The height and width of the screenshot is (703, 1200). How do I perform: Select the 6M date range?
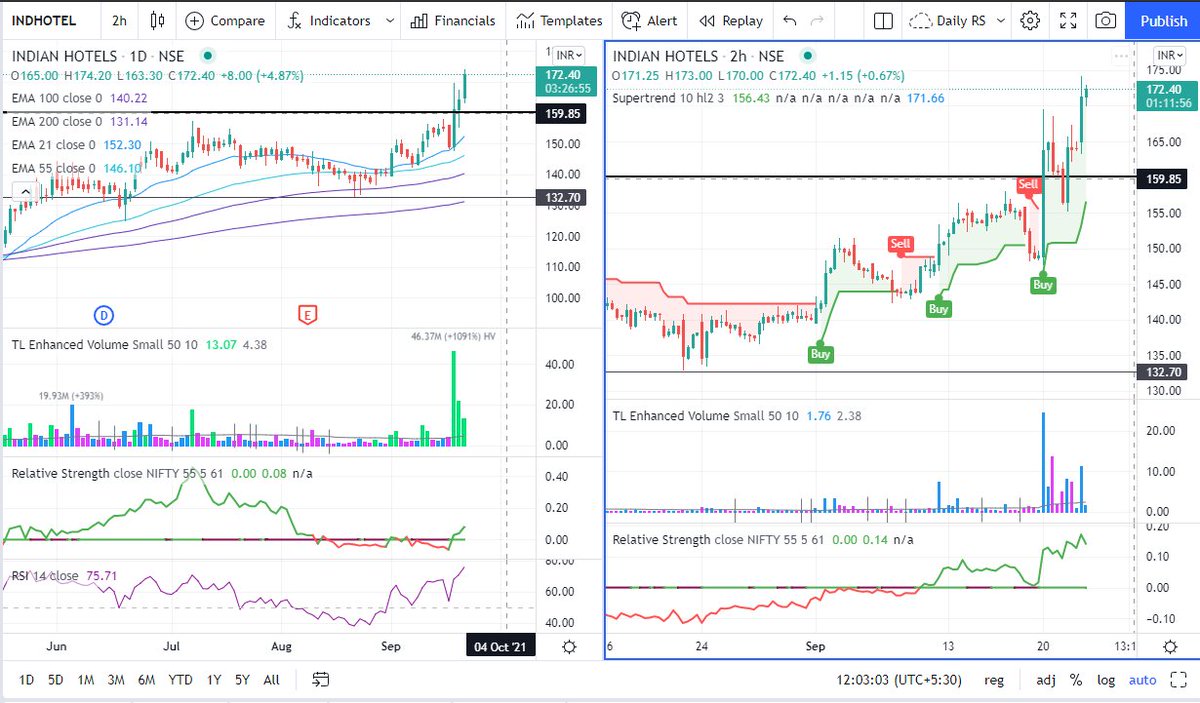tap(146, 680)
